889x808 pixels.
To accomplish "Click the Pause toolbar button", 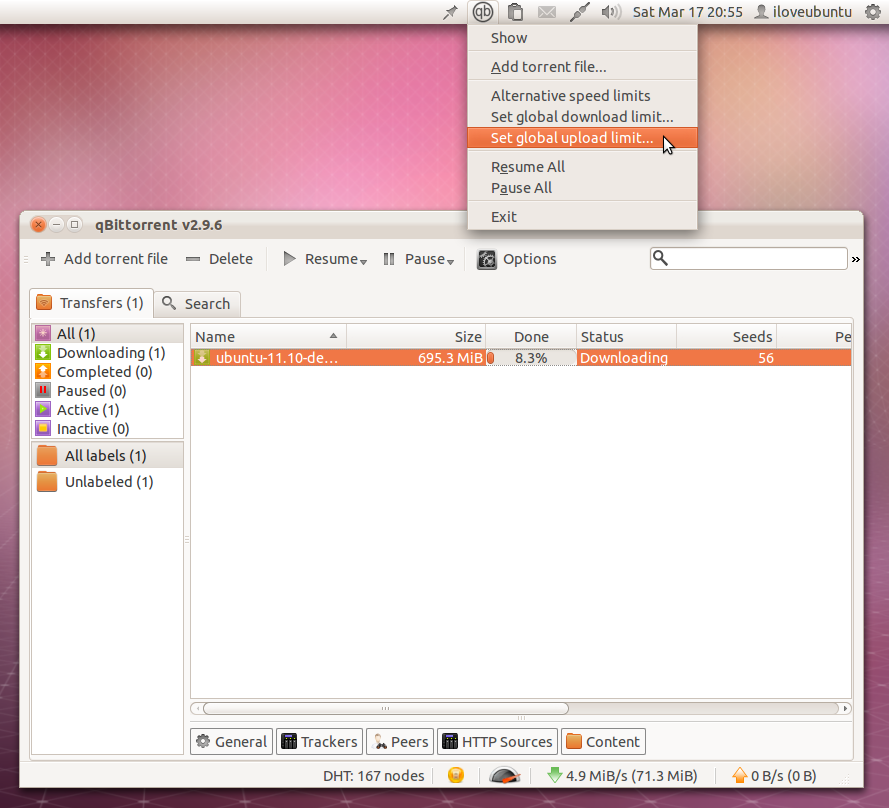I will coord(419,259).
